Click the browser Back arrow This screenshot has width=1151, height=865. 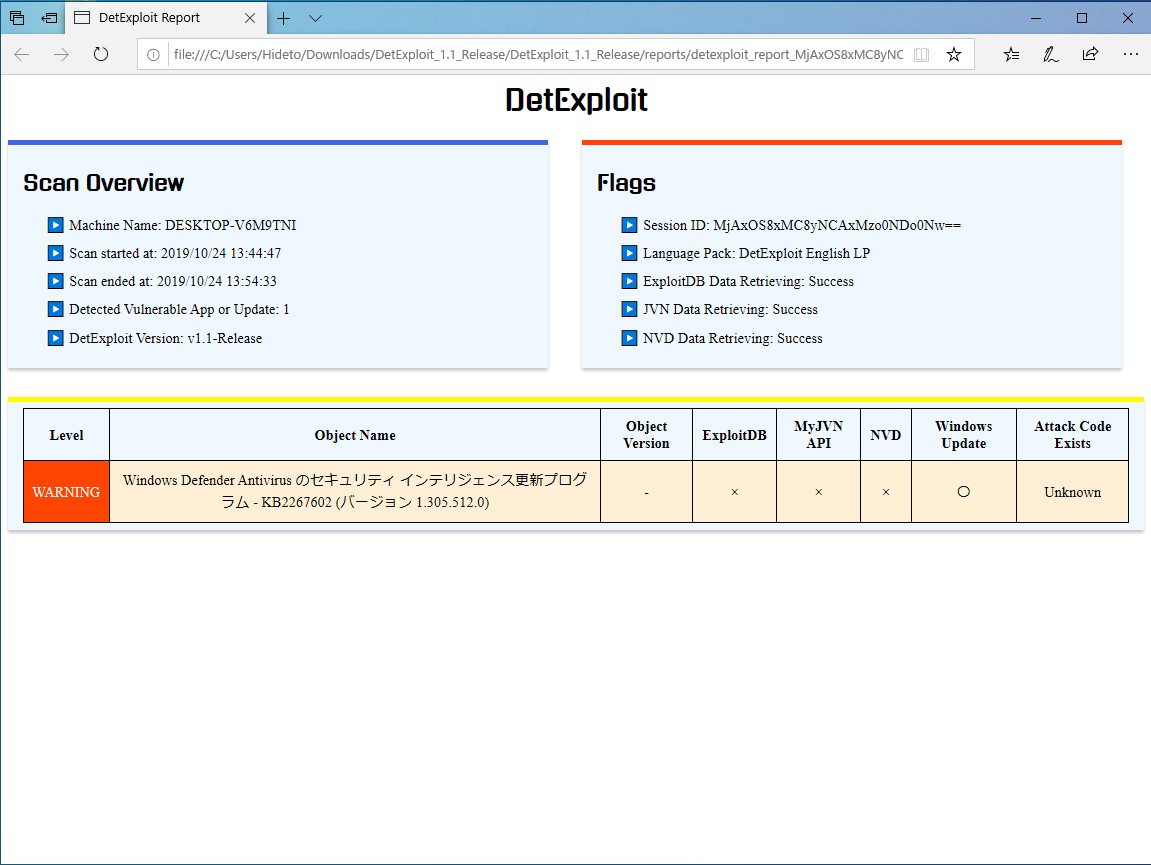[x=22, y=54]
